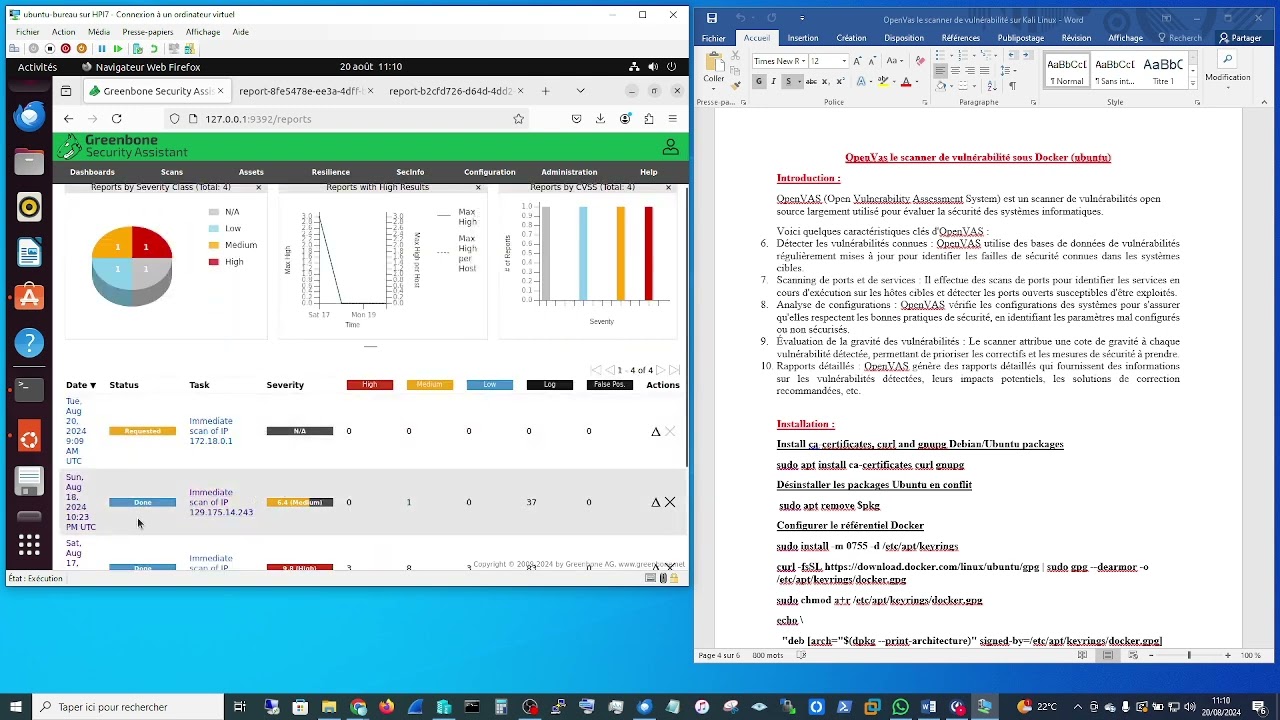Apply italic formatting in Word
This screenshot has width=1280, height=720.
click(x=773, y=82)
